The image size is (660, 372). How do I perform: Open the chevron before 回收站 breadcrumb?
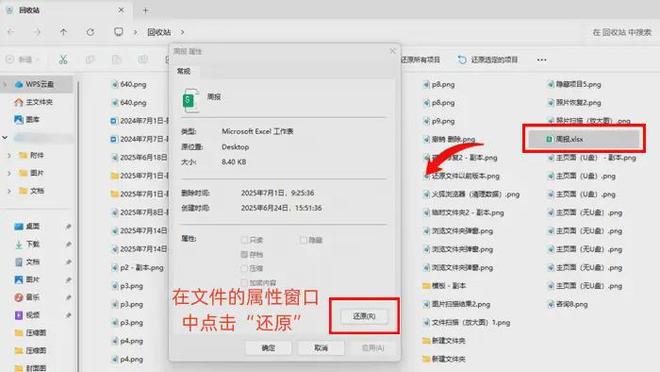coord(136,32)
